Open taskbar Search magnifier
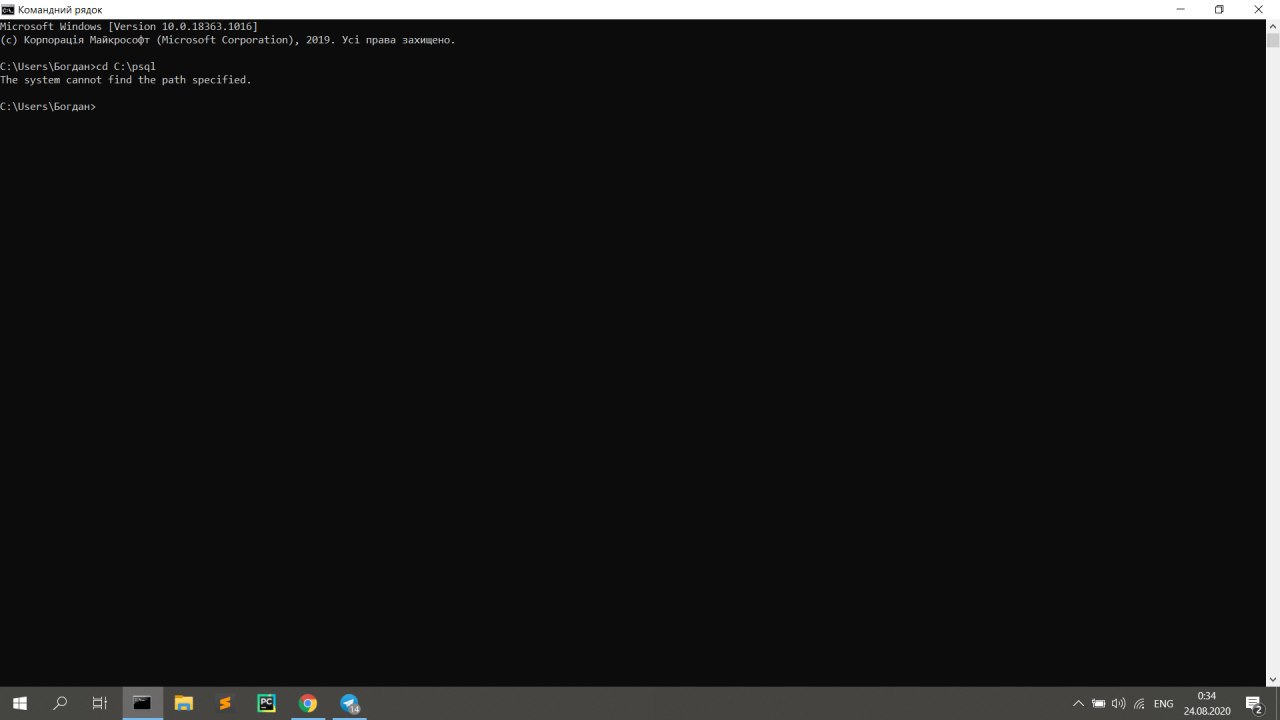Viewport: 1280px width, 720px height. click(60, 703)
